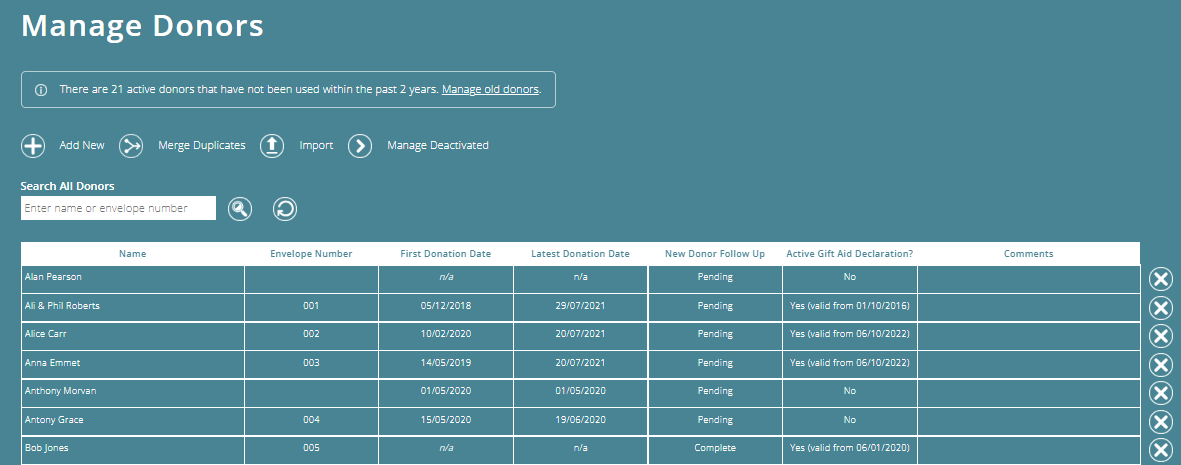This screenshot has width=1181, height=465.
Task: Click the magnifying glass search icon
Action: [x=240, y=208]
